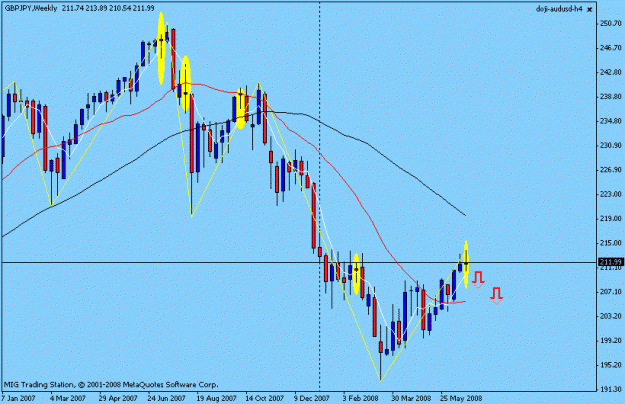Click the 4 Mar 2007 date label

point(68,398)
